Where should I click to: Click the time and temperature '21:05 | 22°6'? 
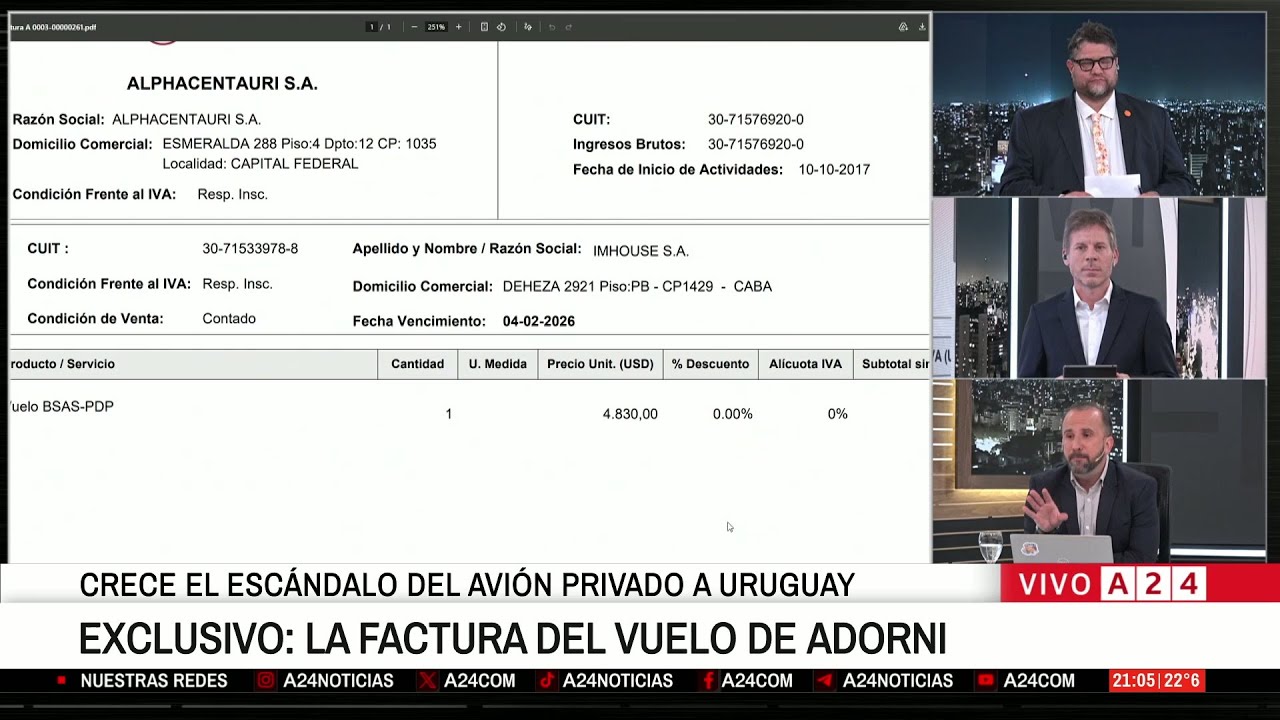click(x=1156, y=681)
